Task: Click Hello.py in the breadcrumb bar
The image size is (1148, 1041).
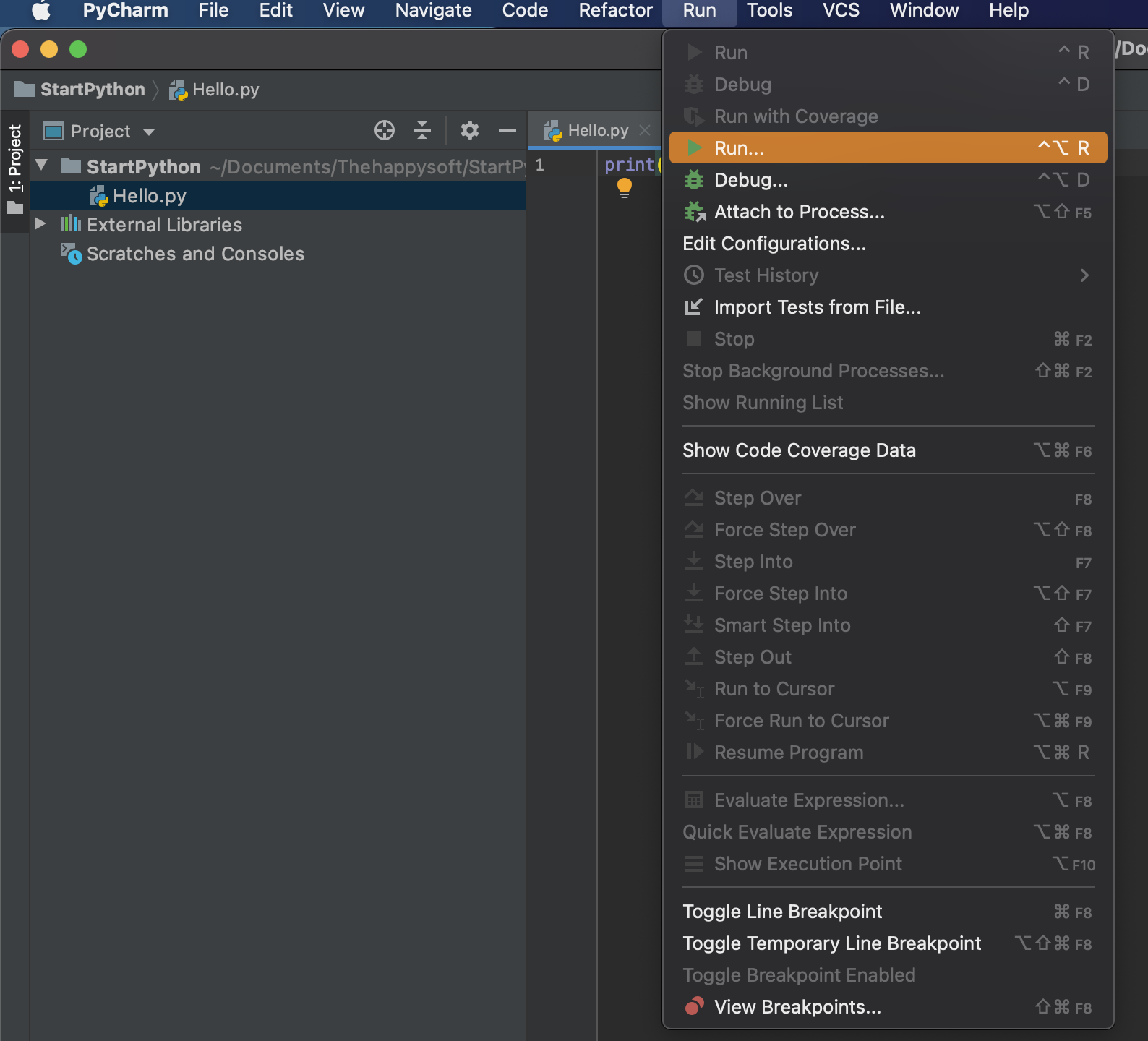Action: click(226, 89)
